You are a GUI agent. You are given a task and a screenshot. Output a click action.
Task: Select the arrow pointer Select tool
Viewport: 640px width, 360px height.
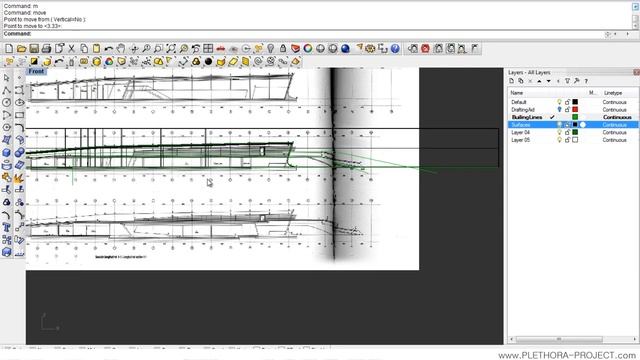click(7, 78)
